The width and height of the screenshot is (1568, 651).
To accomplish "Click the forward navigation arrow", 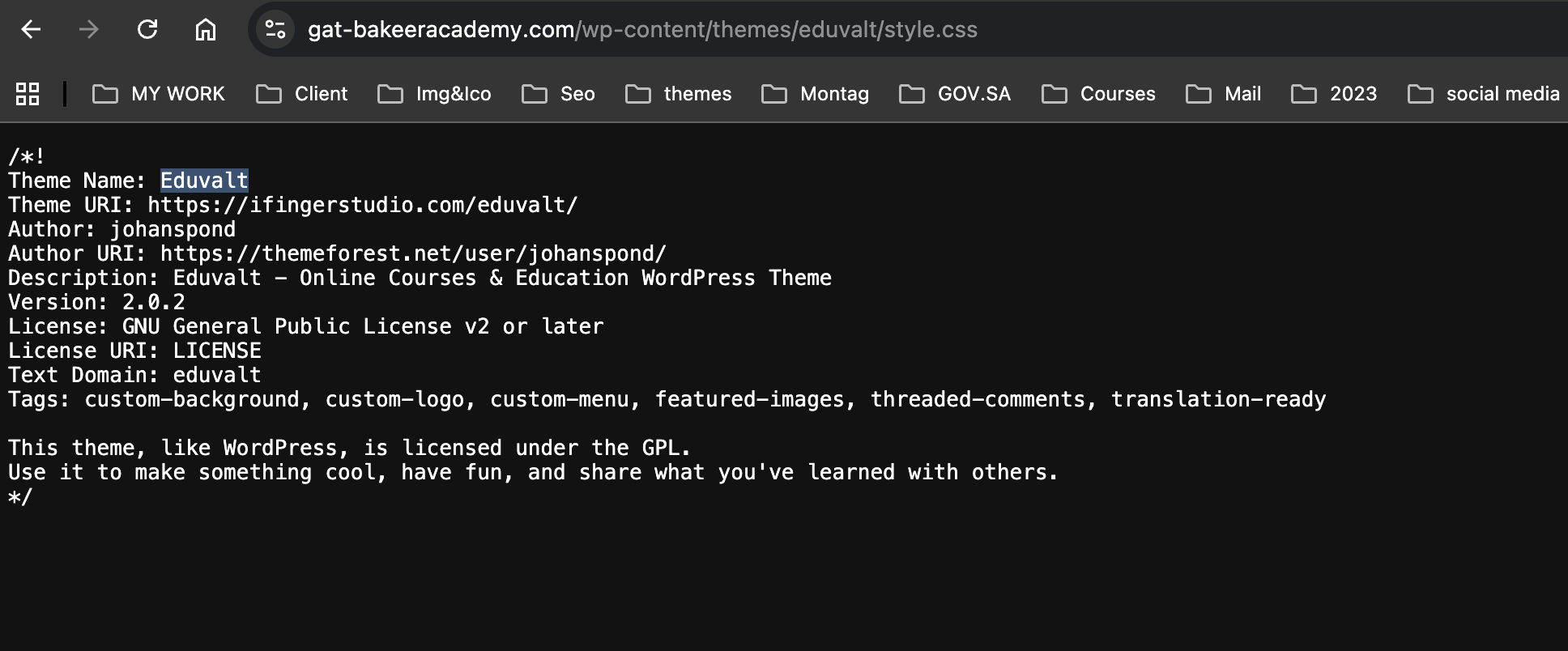I will coord(88,30).
